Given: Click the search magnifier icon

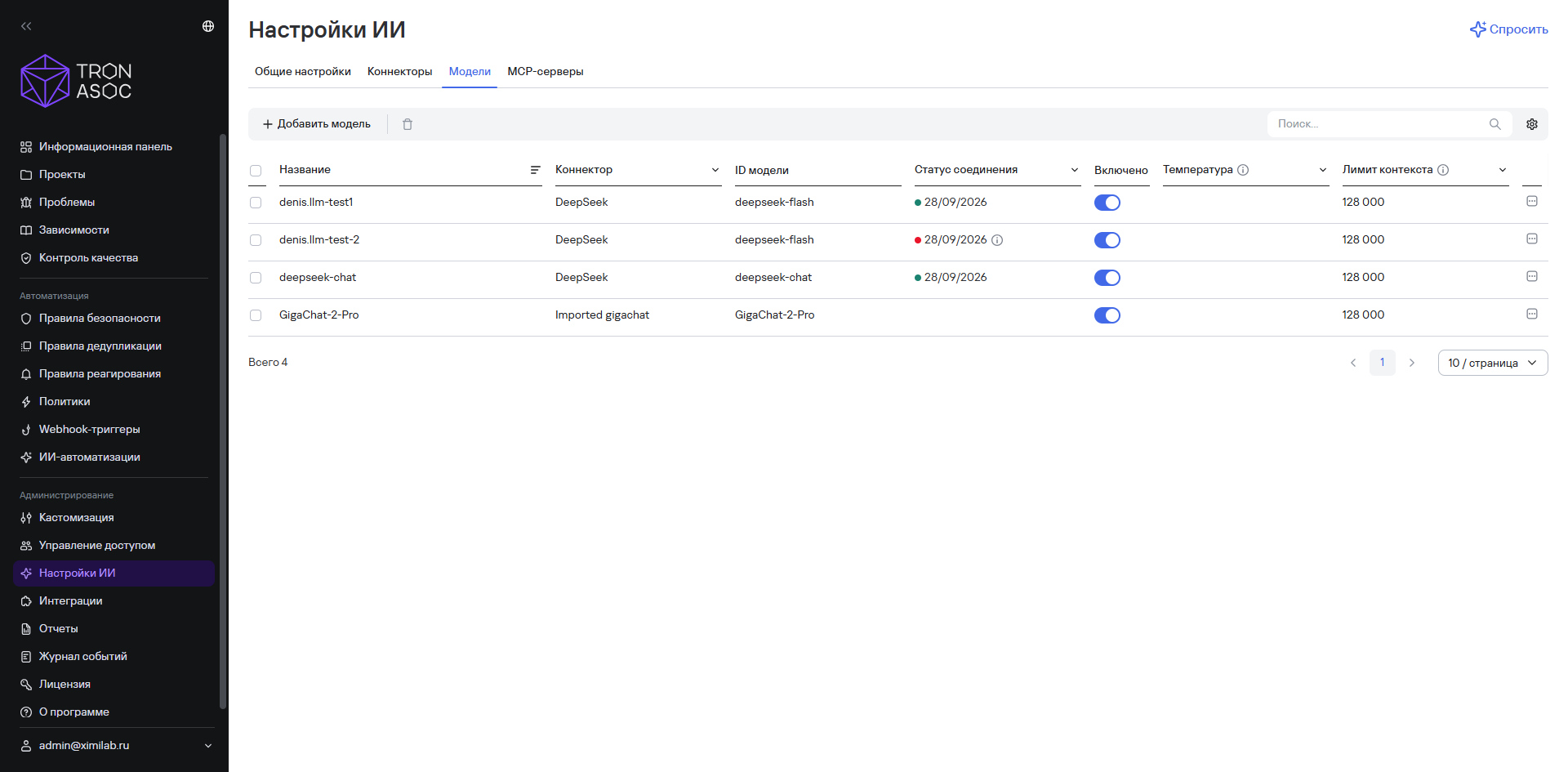Looking at the screenshot, I should pyautogui.click(x=1495, y=124).
